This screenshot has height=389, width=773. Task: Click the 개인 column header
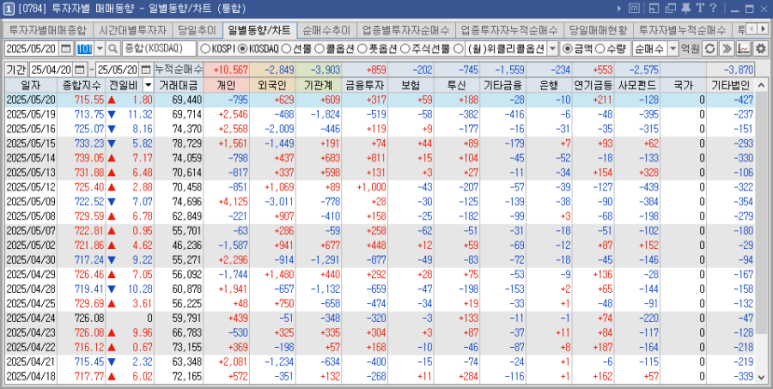[226, 85]
